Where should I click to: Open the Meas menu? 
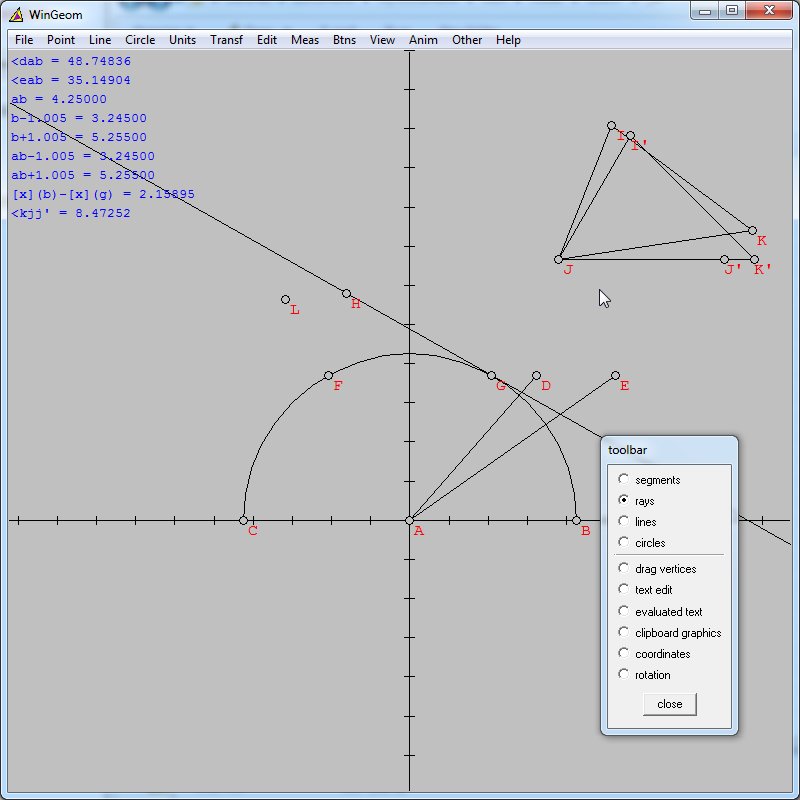[x=304, y=40]
